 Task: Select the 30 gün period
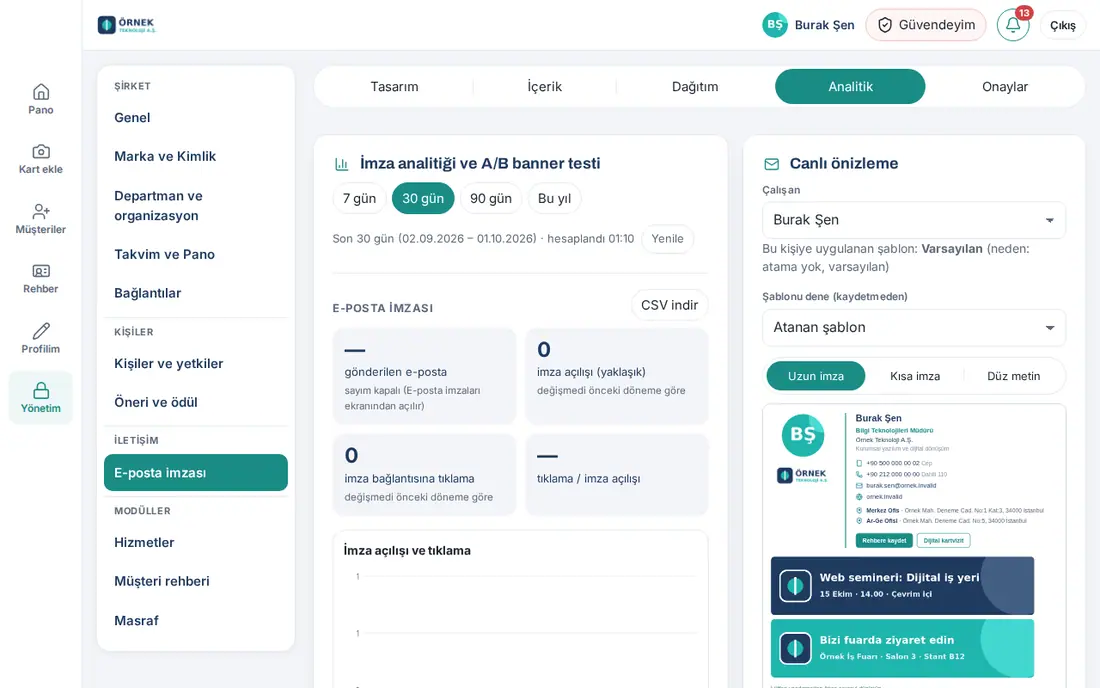tap(423, 198)
